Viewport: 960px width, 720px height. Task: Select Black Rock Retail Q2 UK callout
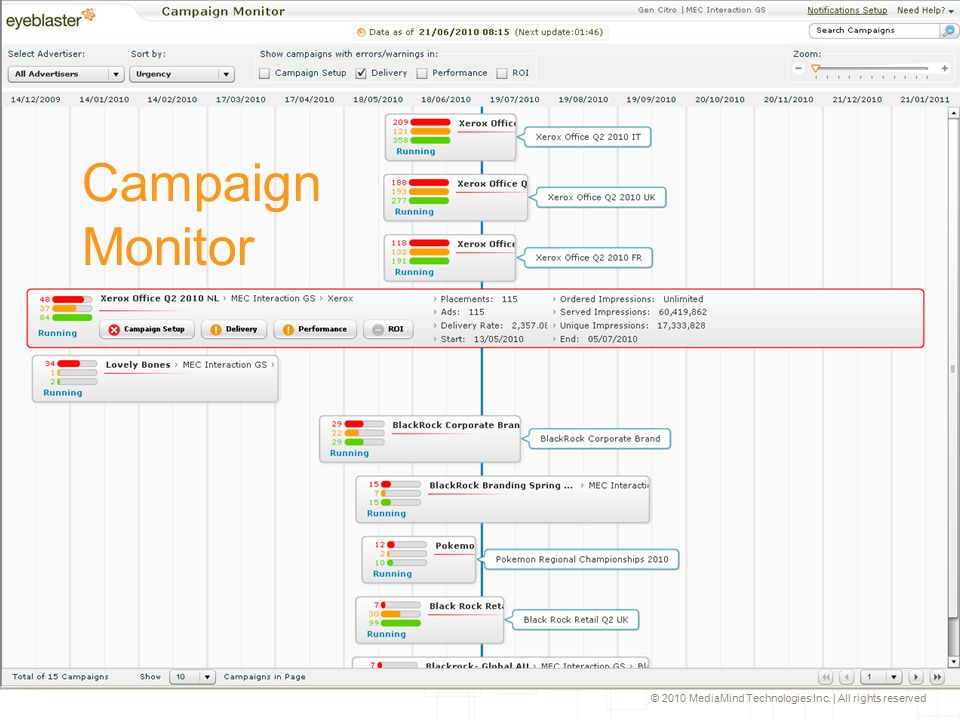pos(576,620)
